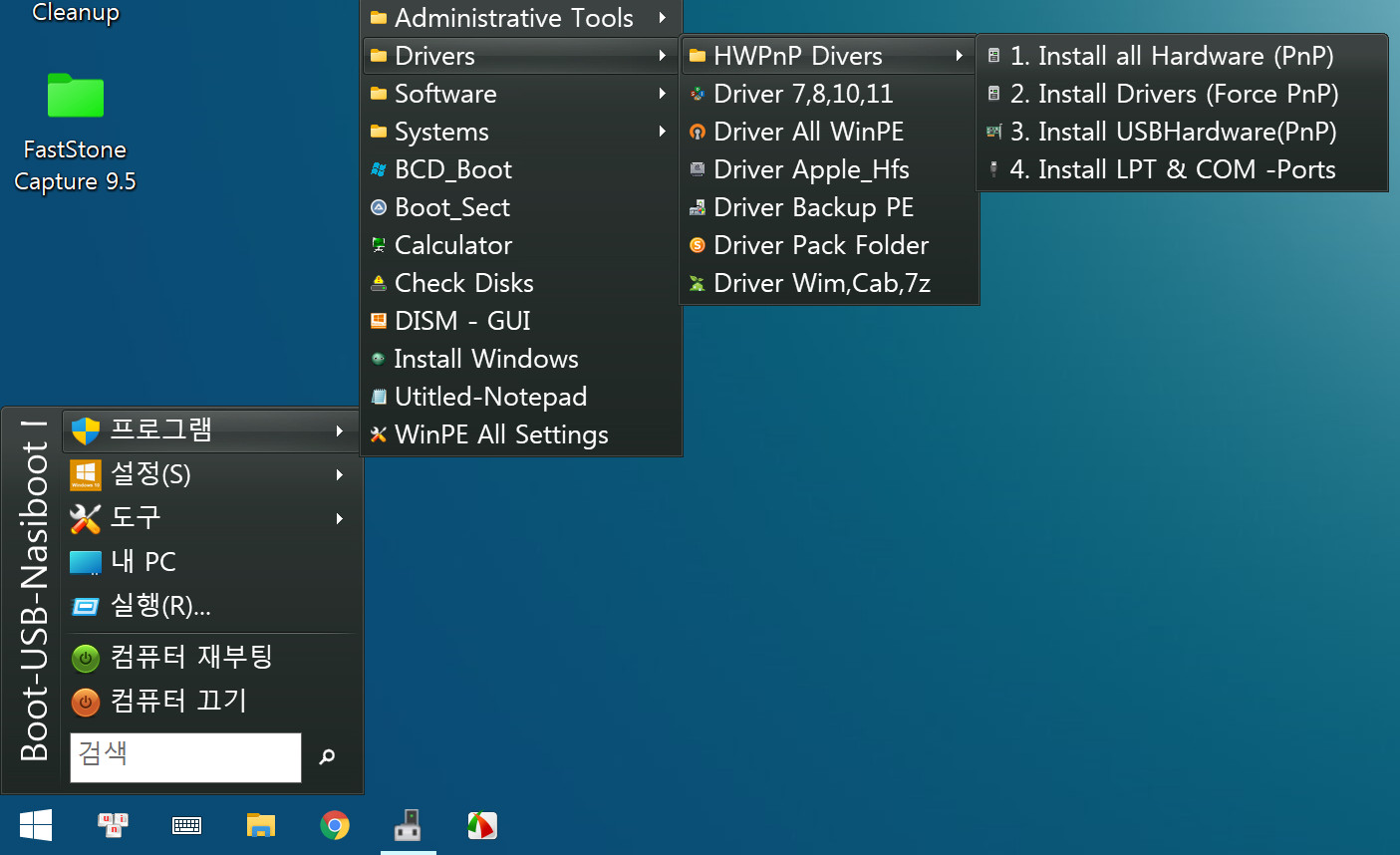Expand the Software submenu arrow
1400x855 pixels.
pyautogui.click(x=662, y=94)
